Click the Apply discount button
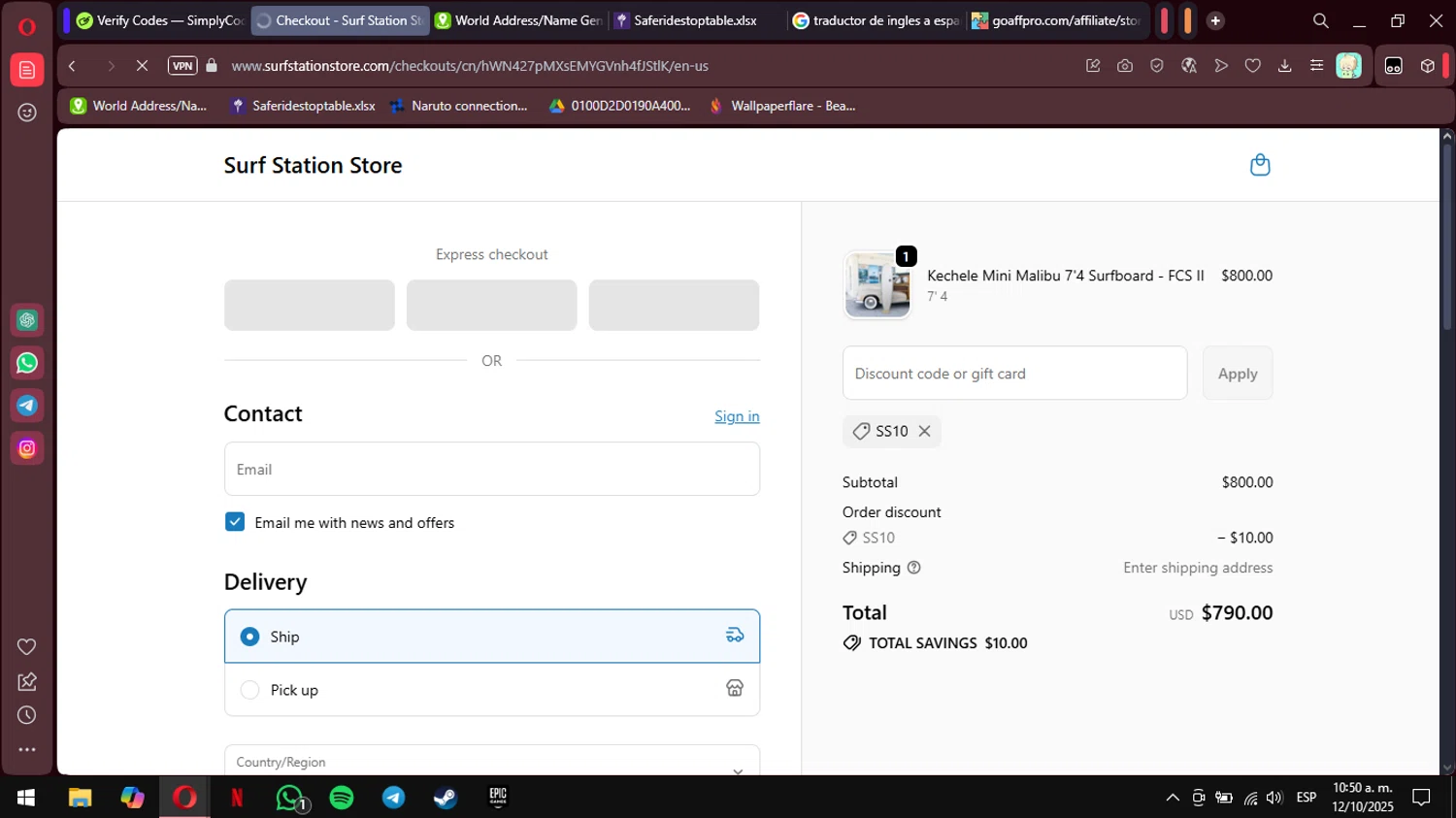 pos(1238,374)
